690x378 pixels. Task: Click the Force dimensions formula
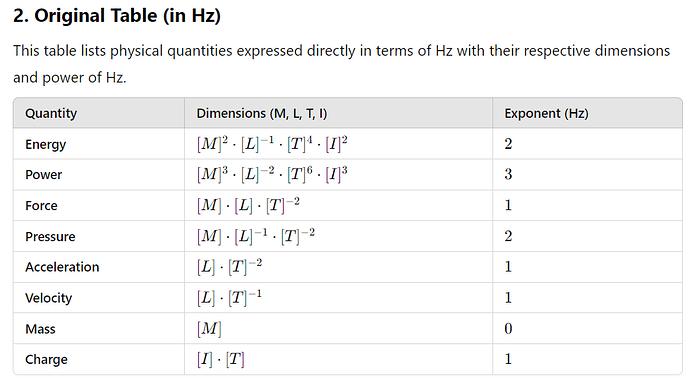pyautogui.click(x=248, y=205)
